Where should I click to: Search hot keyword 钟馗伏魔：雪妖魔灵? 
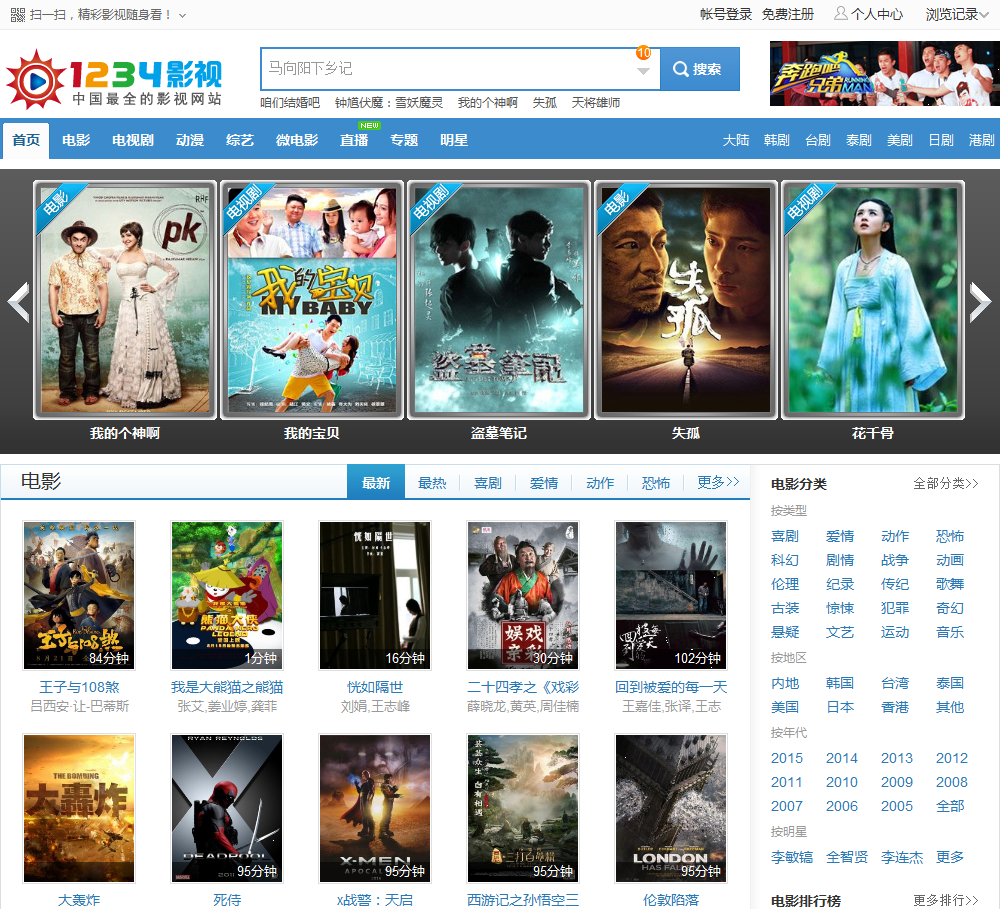click(x=388, y=103)
